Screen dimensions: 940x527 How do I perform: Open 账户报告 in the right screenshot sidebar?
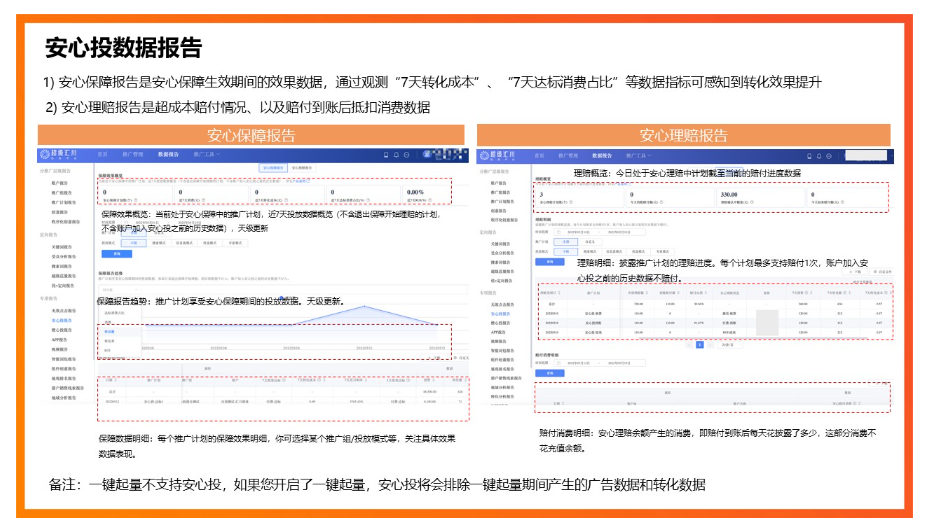498,183
